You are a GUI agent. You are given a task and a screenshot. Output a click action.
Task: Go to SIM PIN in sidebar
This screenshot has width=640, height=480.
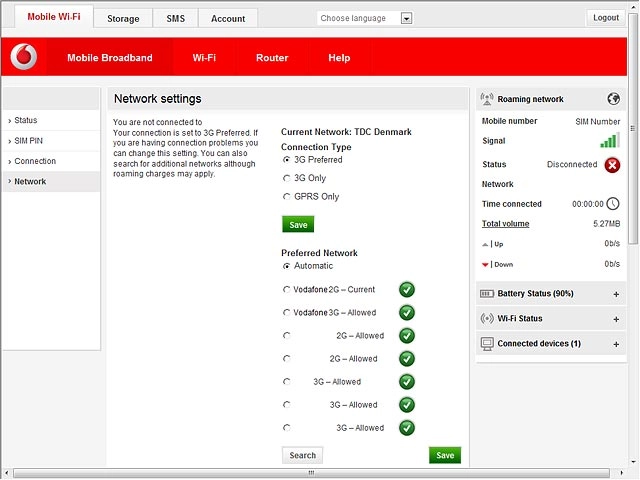[x=51, y=141]
